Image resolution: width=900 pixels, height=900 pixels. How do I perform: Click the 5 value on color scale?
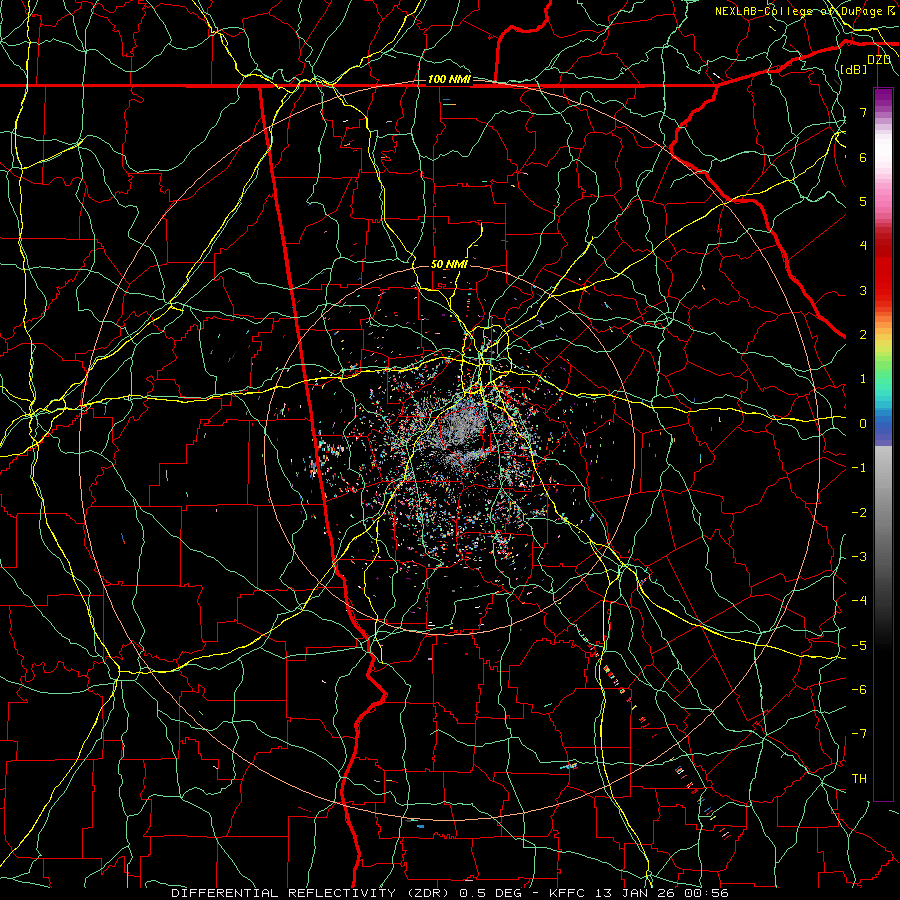click(863, 201)
